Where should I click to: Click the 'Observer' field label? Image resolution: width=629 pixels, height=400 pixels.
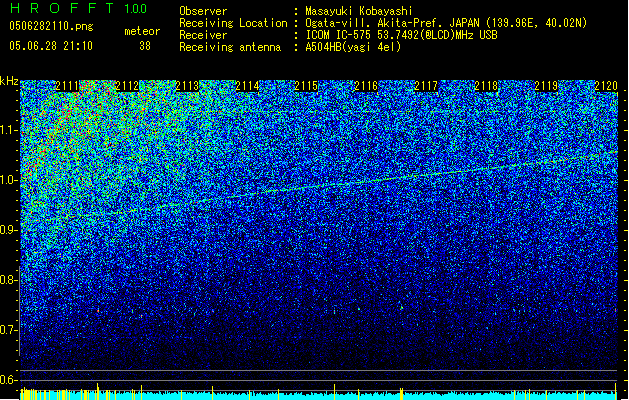point(203,11)
